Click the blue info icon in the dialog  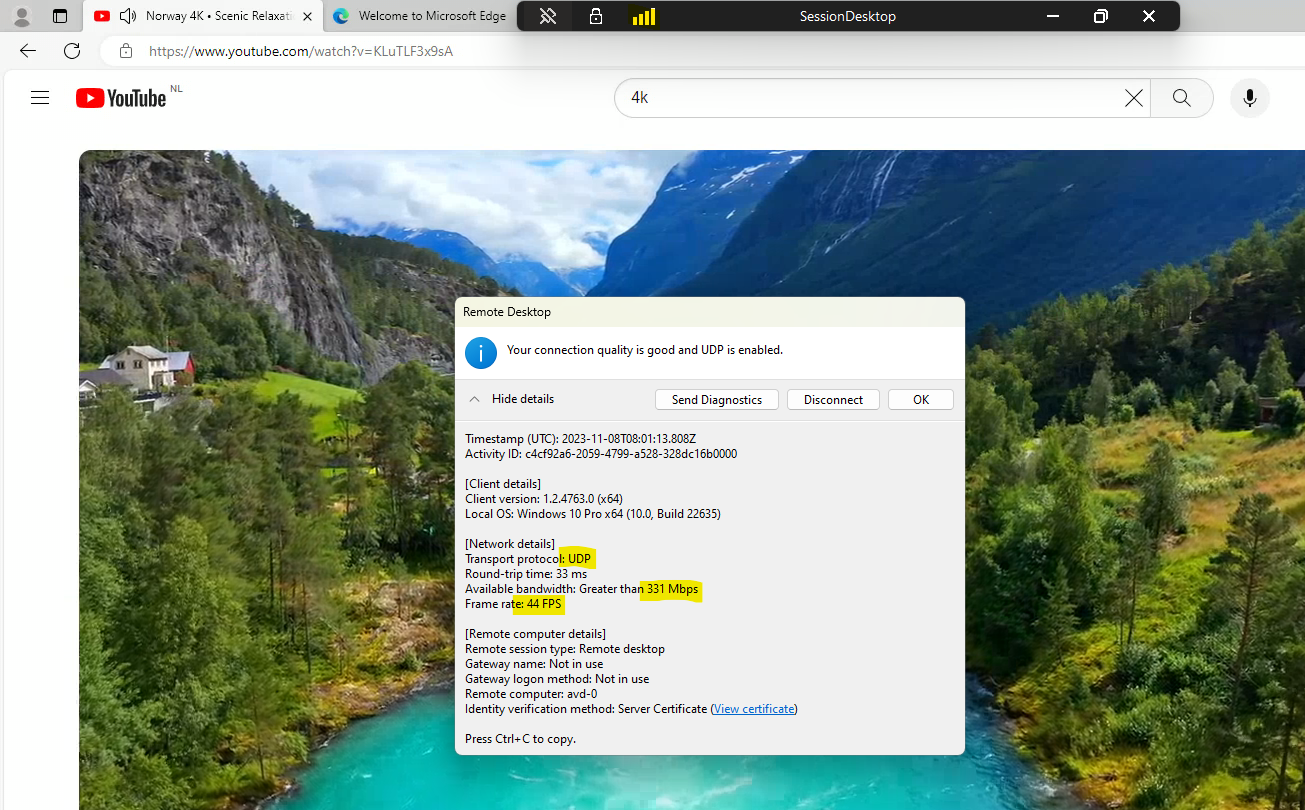coord(481,352)
